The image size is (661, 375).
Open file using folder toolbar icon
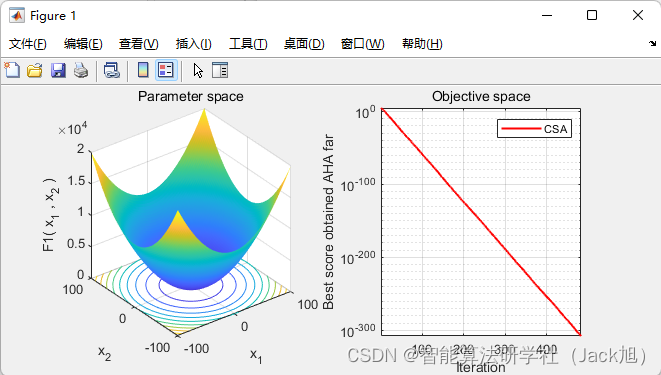point(35,70)
